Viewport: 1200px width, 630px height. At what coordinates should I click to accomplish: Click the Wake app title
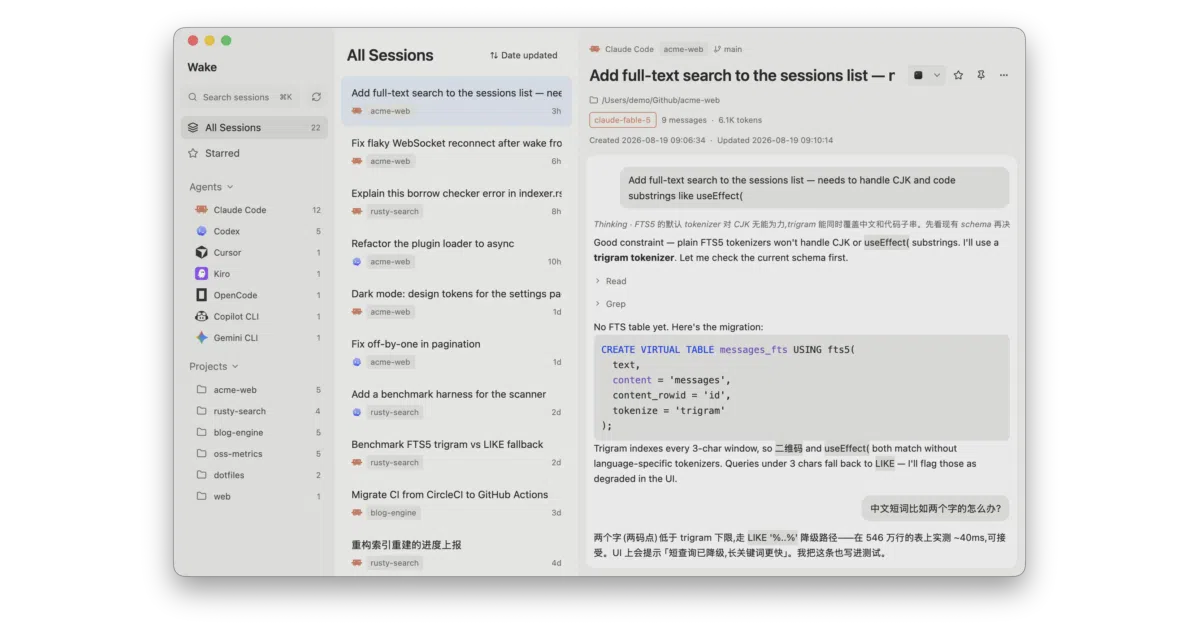pos(202,67)
